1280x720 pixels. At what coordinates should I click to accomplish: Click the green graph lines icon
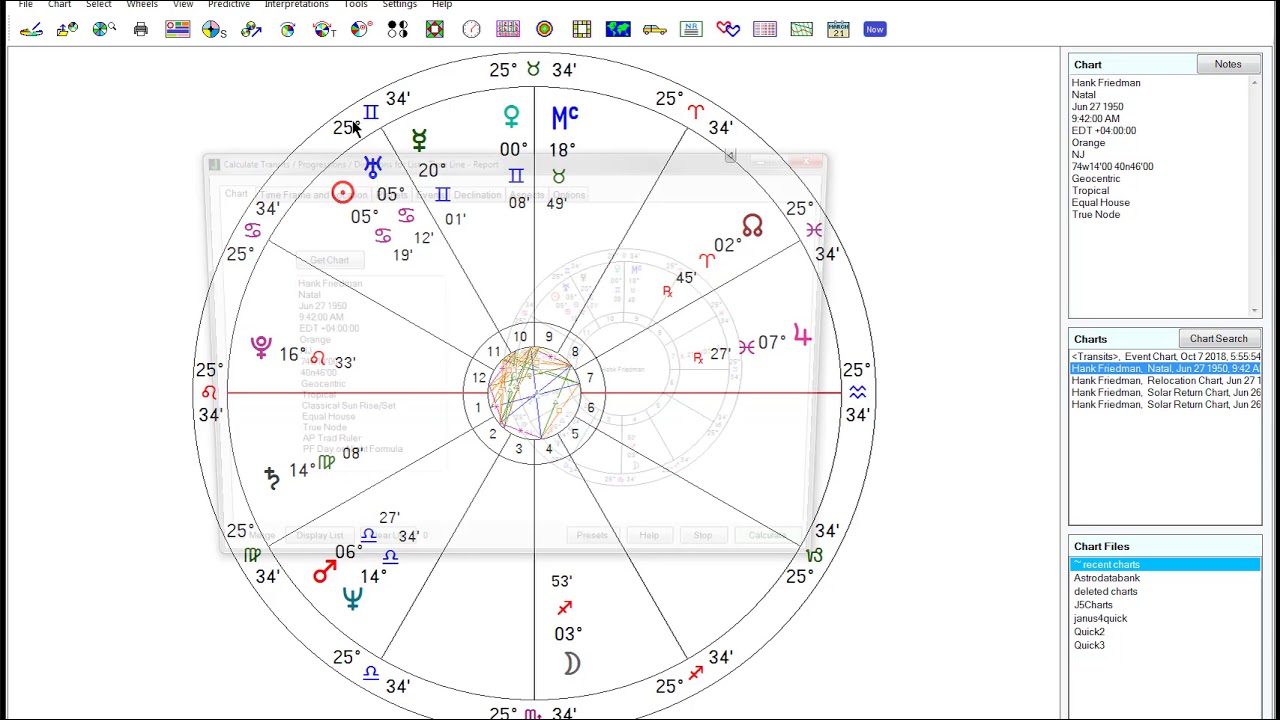(x=801, y=29)
